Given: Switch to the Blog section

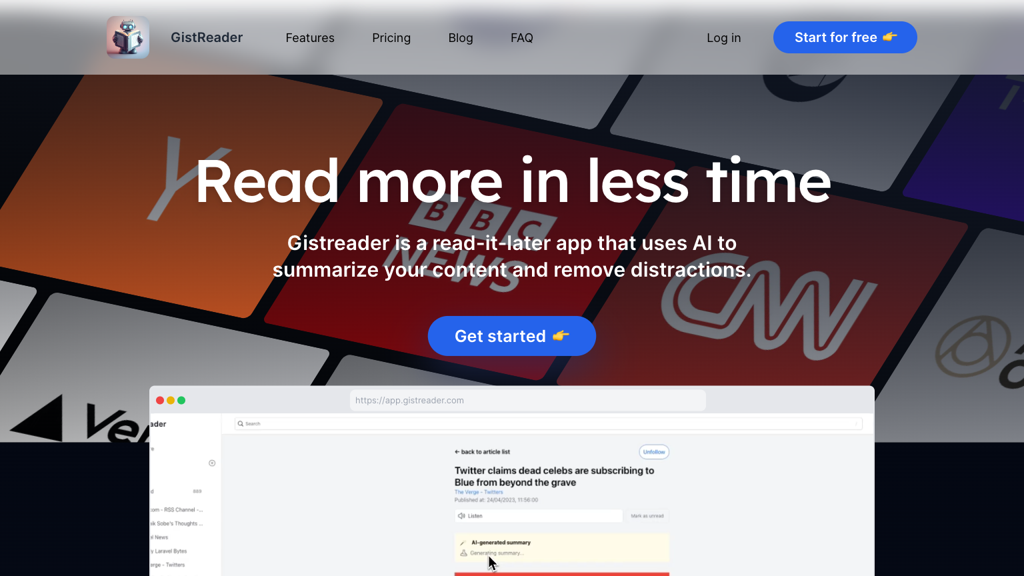Looking at the screenshot, I should tap(460, 37).
